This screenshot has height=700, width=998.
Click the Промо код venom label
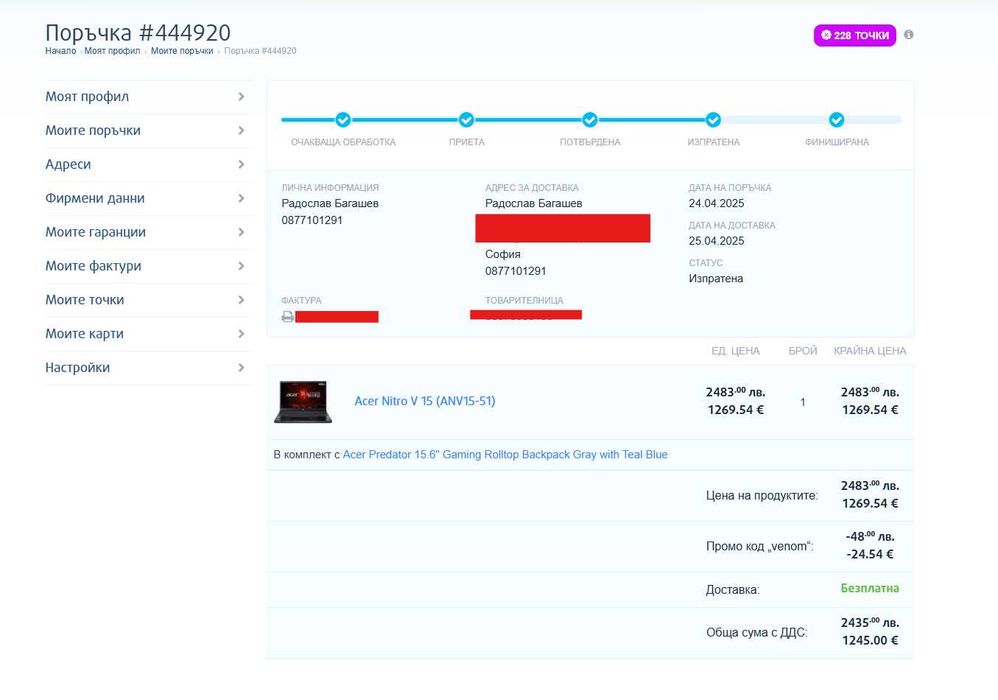point(760,546)
